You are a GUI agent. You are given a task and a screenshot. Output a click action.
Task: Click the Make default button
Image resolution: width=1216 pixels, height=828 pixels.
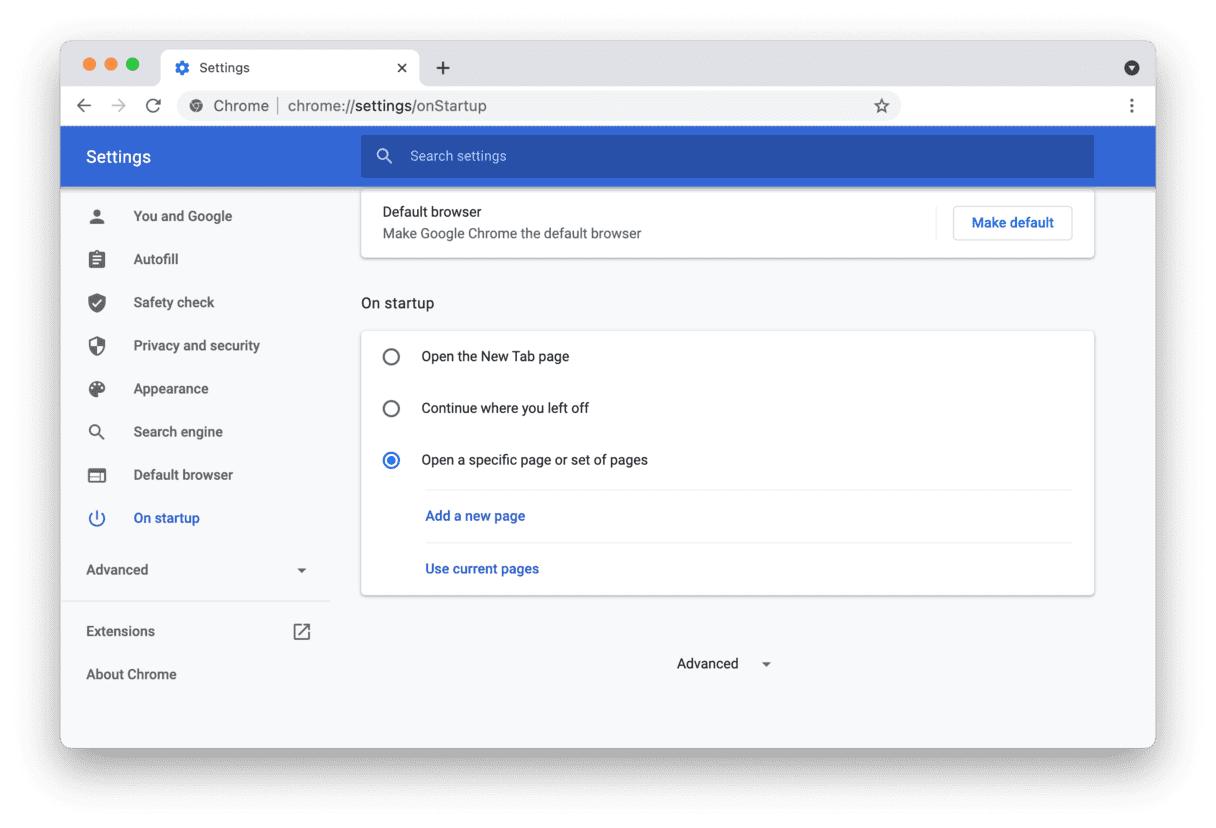[x=1013, y=223]
